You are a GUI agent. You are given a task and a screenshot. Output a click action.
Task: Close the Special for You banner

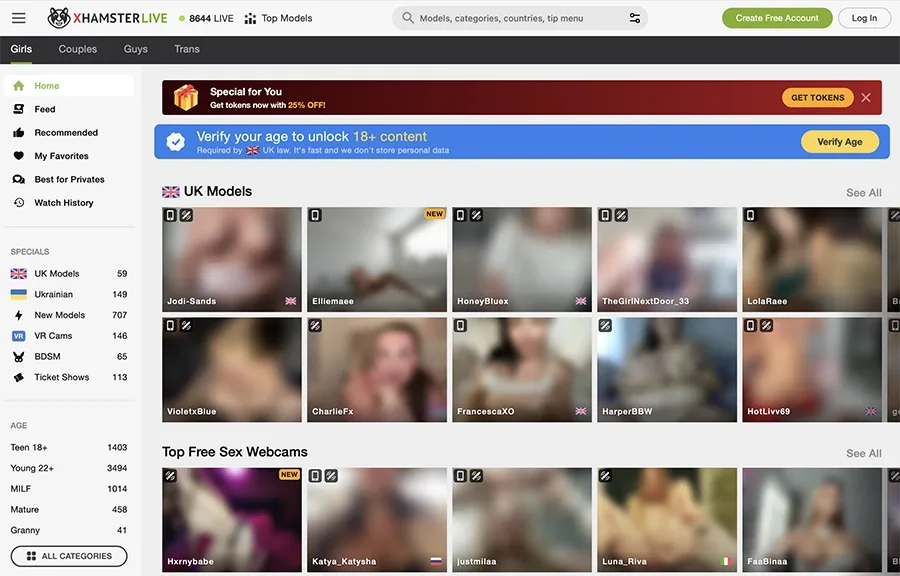(x=866, y=98)
